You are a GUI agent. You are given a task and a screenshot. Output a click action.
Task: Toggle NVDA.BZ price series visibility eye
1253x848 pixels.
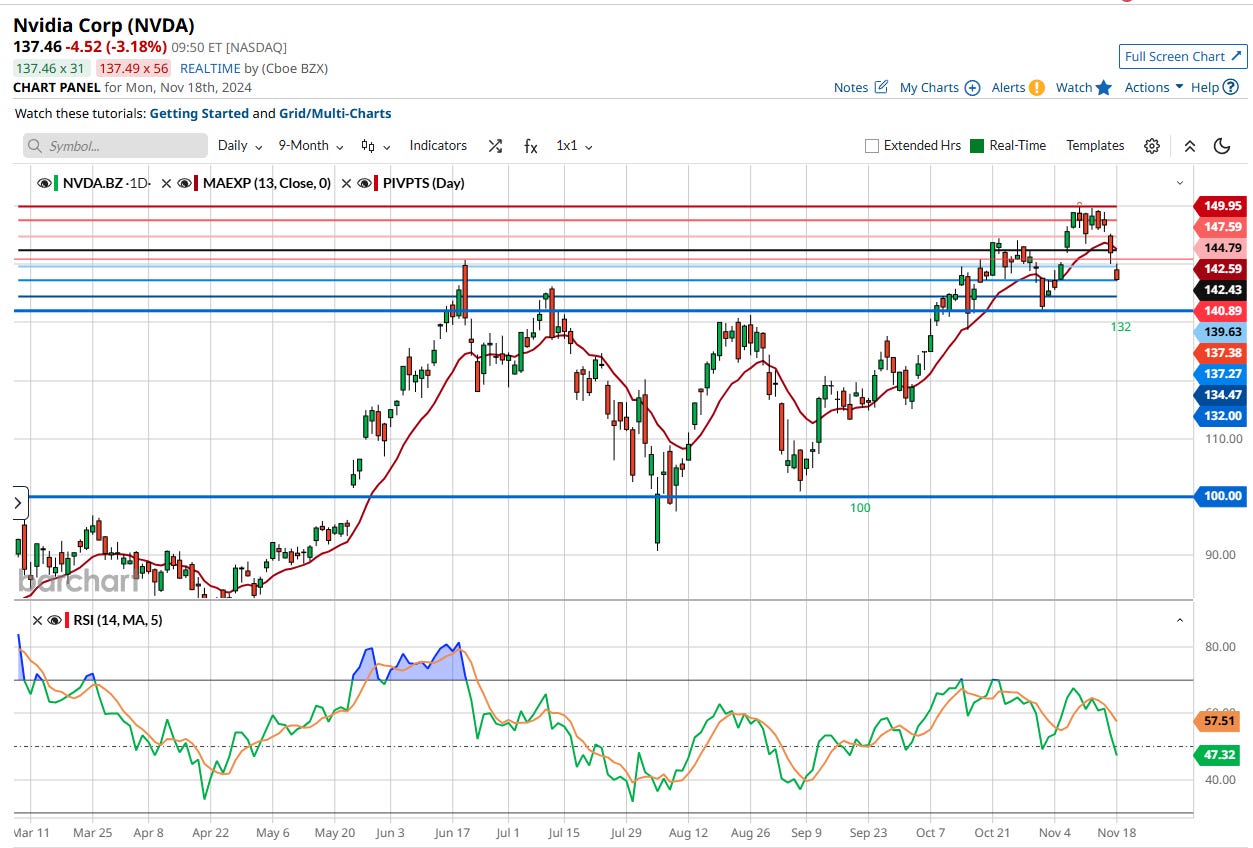pos(44,183)
